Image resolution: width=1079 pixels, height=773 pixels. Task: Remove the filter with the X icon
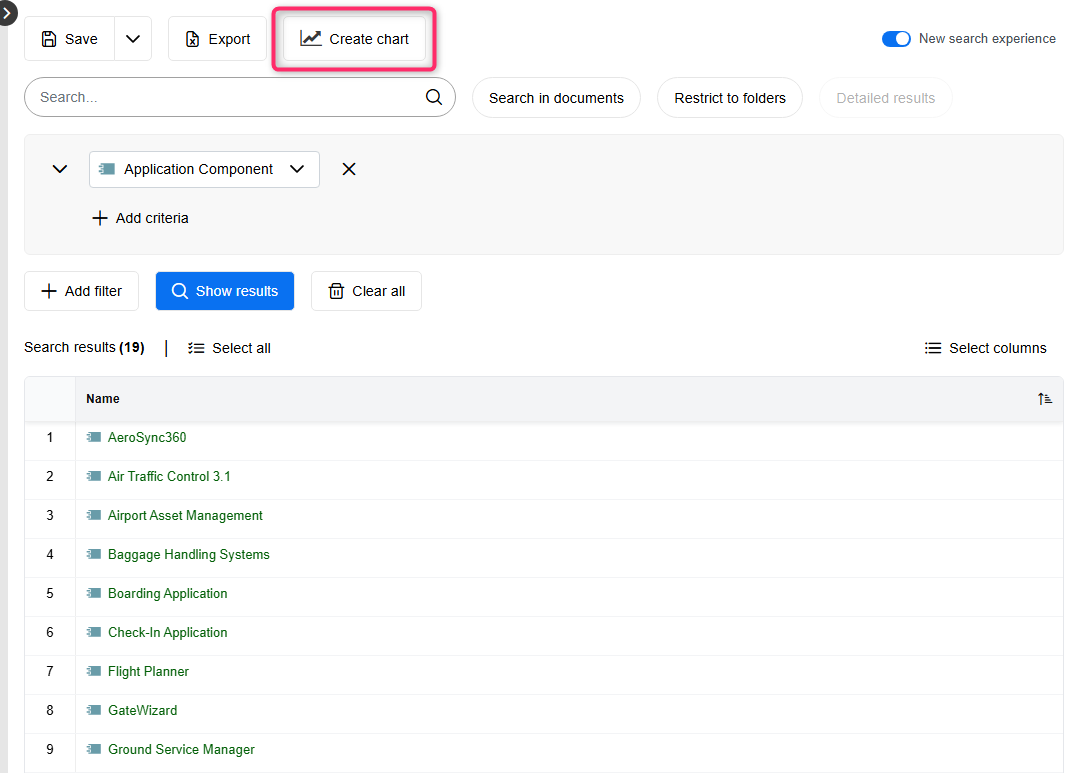point(348,169)
